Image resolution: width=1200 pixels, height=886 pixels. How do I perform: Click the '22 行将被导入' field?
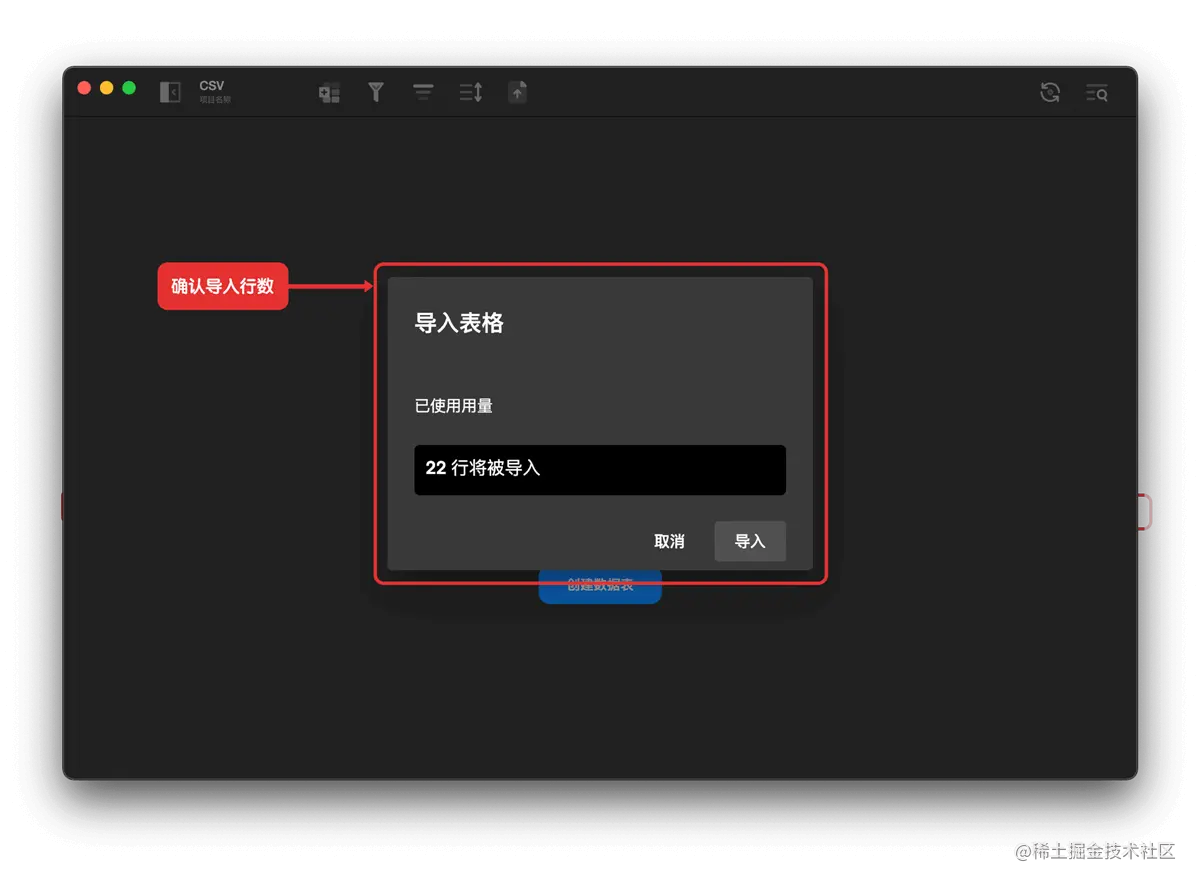(600, 470)
